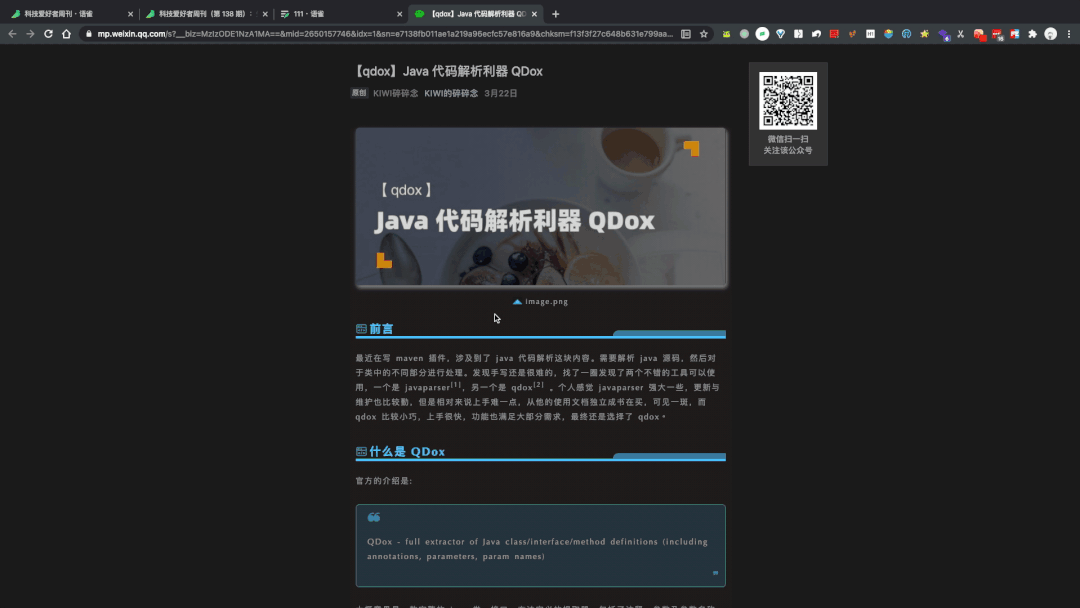The height and width of the screenshot is (608, 1080).
Task: Open the white H! square extension
Action: pyautogui.click(x=871, y=34)
